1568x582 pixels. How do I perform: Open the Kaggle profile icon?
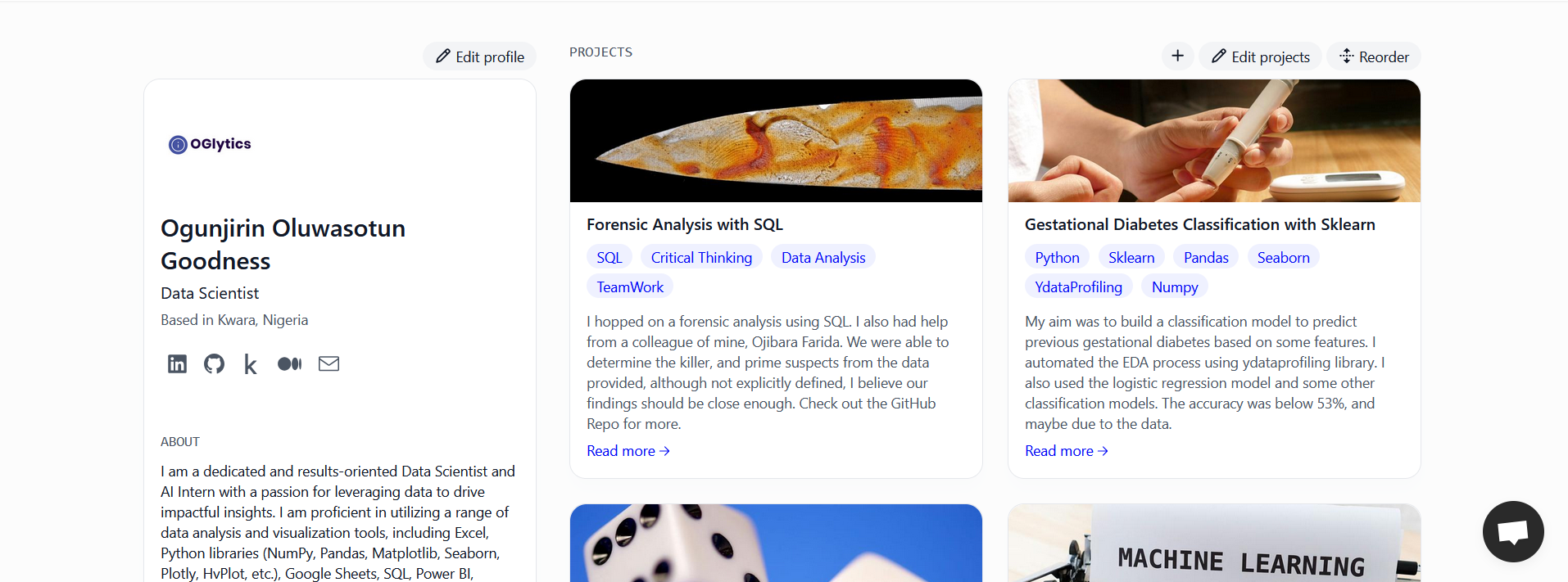pos(251,364)
